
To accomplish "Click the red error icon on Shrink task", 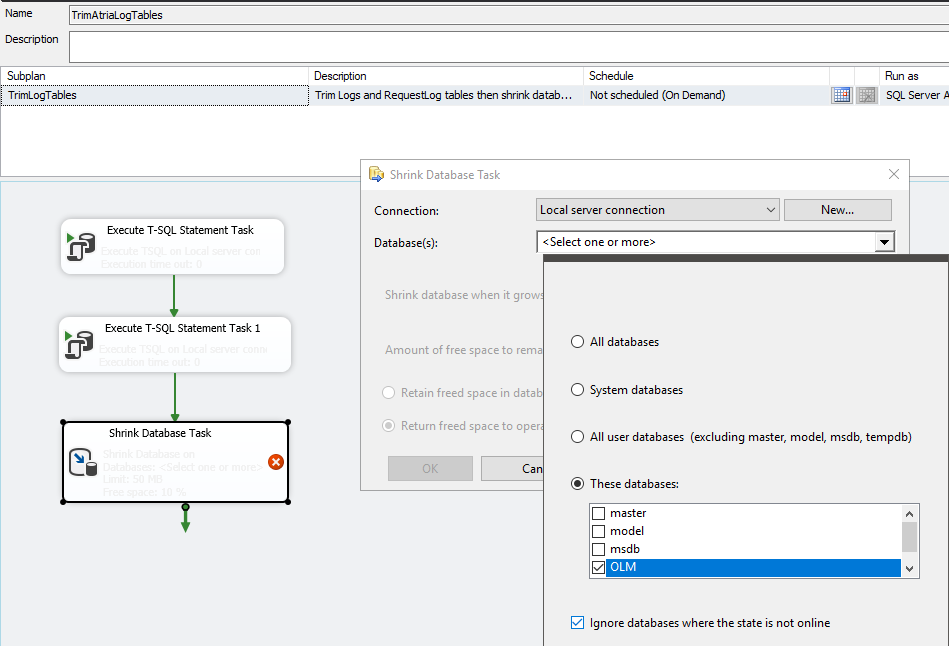I will pos(276,461).
